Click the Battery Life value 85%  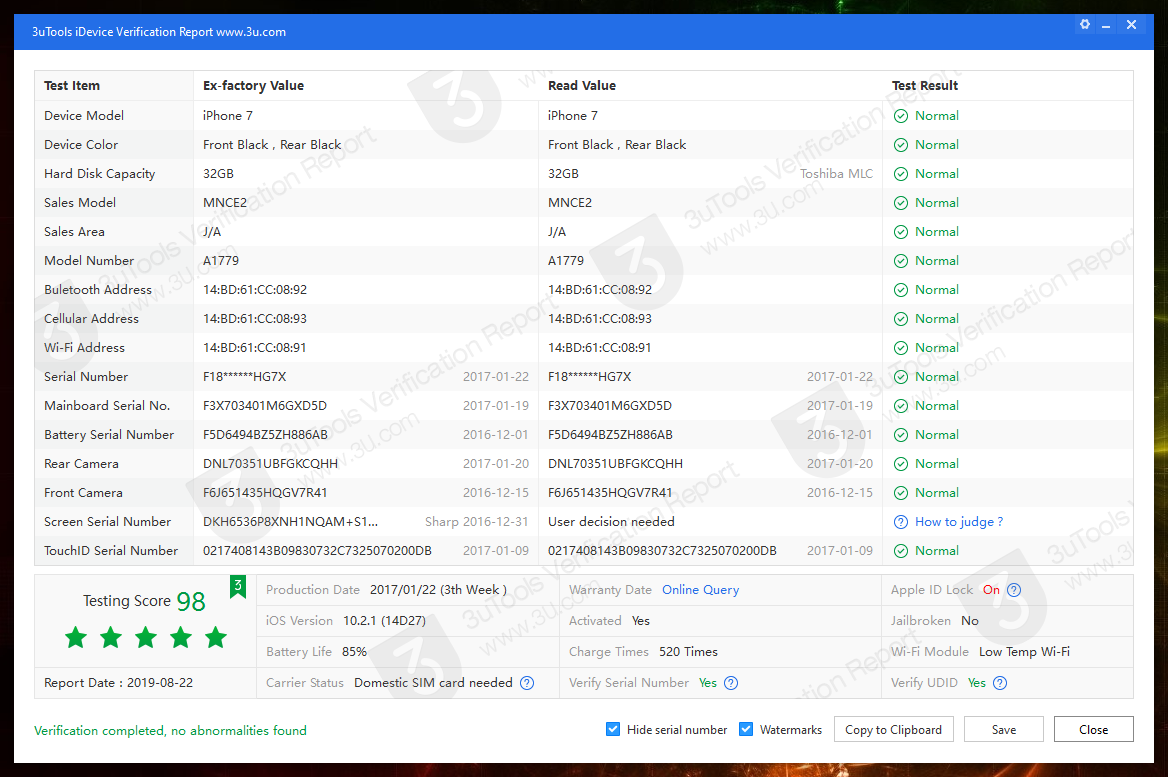[355, 652]
